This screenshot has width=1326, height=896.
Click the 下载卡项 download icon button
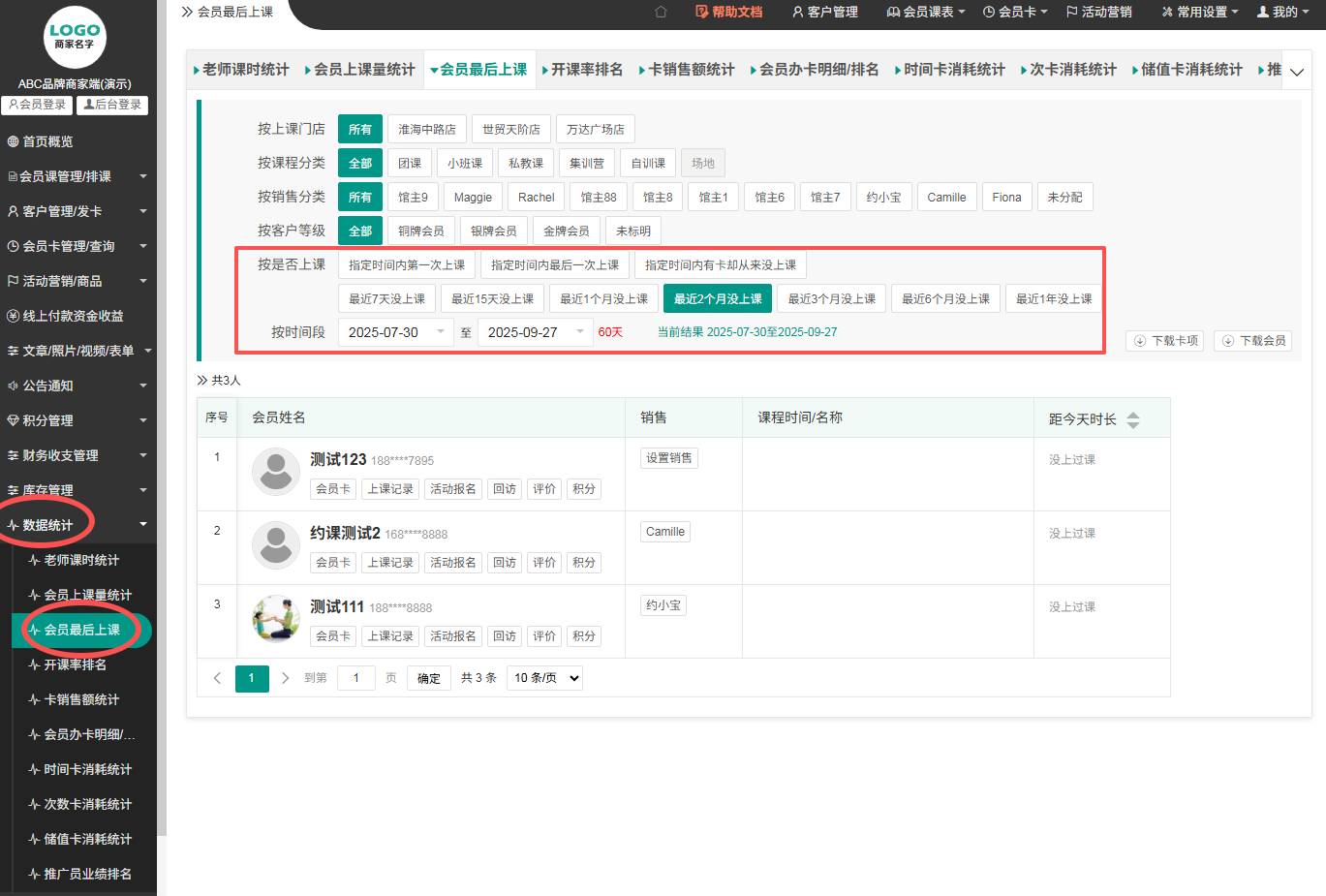coord(1164,341)
